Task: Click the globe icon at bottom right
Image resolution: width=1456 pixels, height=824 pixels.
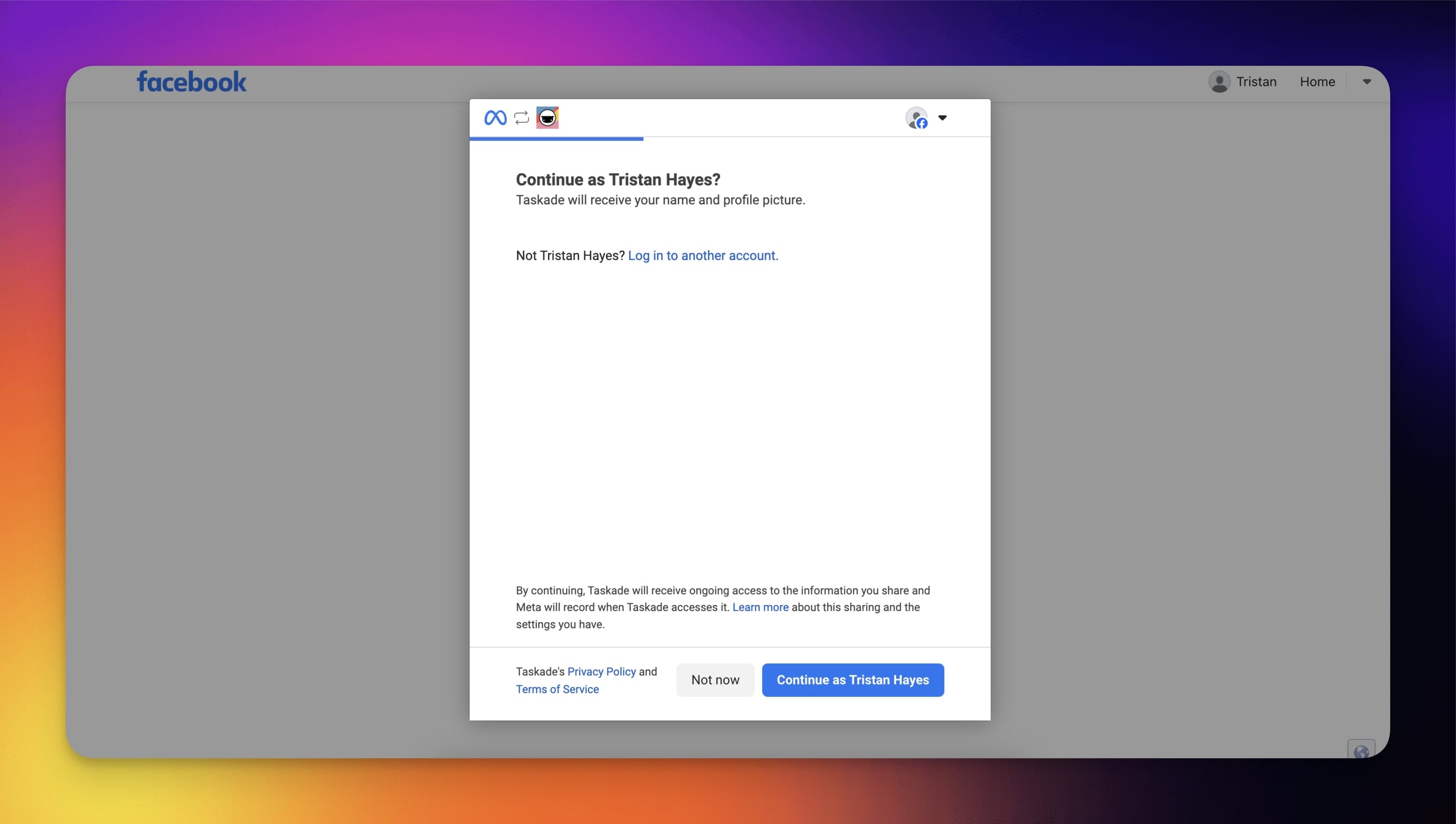Action: click(x=1361, y=752)
